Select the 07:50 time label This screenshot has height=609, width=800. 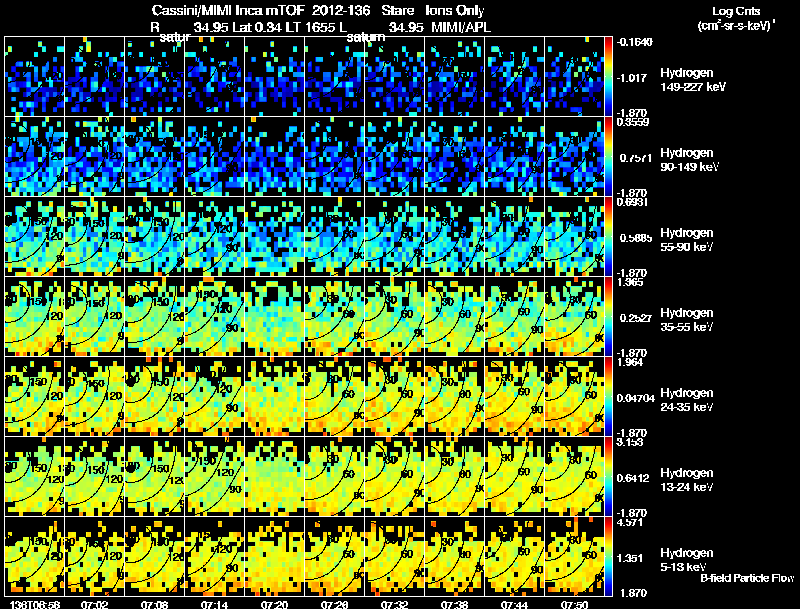(x=574, y=604)
